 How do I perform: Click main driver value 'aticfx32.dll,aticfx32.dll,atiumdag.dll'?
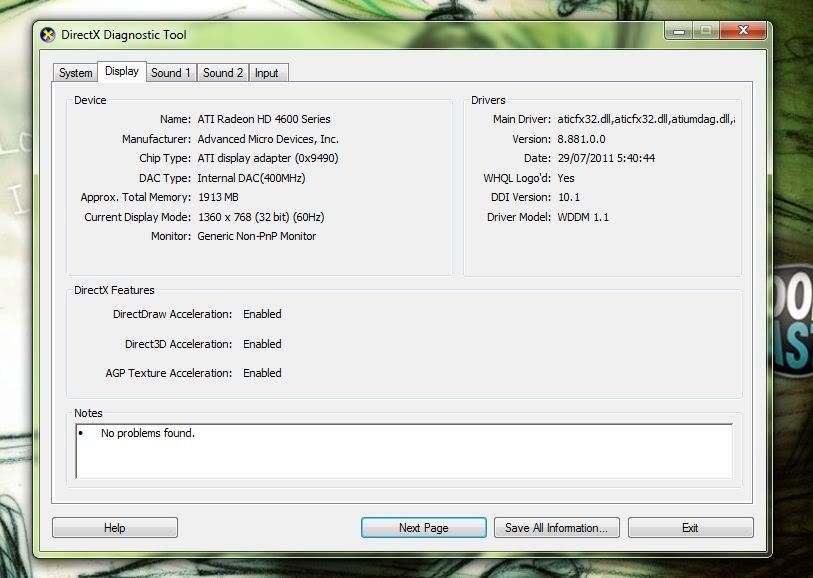click(x=646, y=119)
